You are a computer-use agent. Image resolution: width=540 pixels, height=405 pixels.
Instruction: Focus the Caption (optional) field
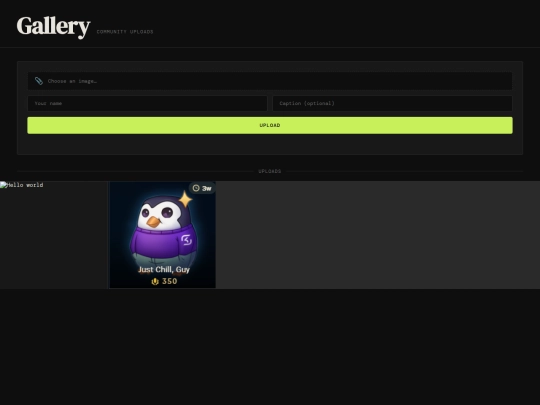pyautogui.click(x=392, y=103)
